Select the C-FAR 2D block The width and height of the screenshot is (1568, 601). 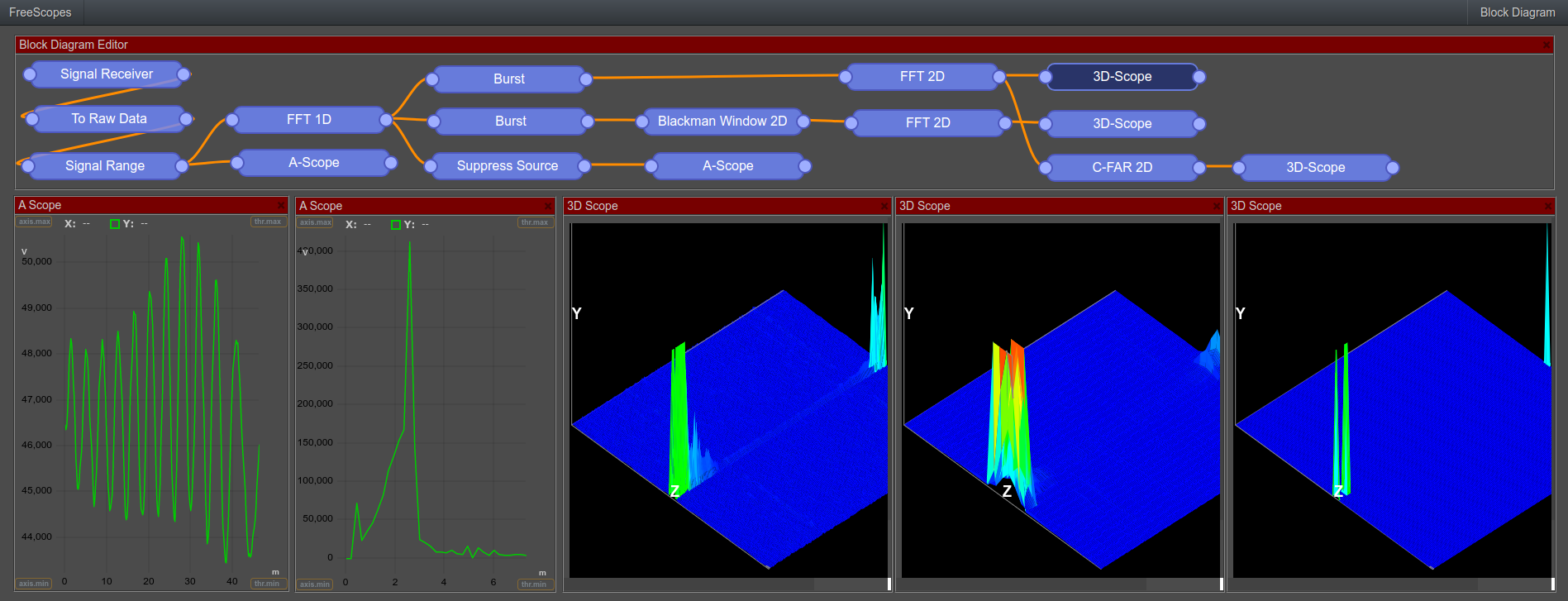1122,167
